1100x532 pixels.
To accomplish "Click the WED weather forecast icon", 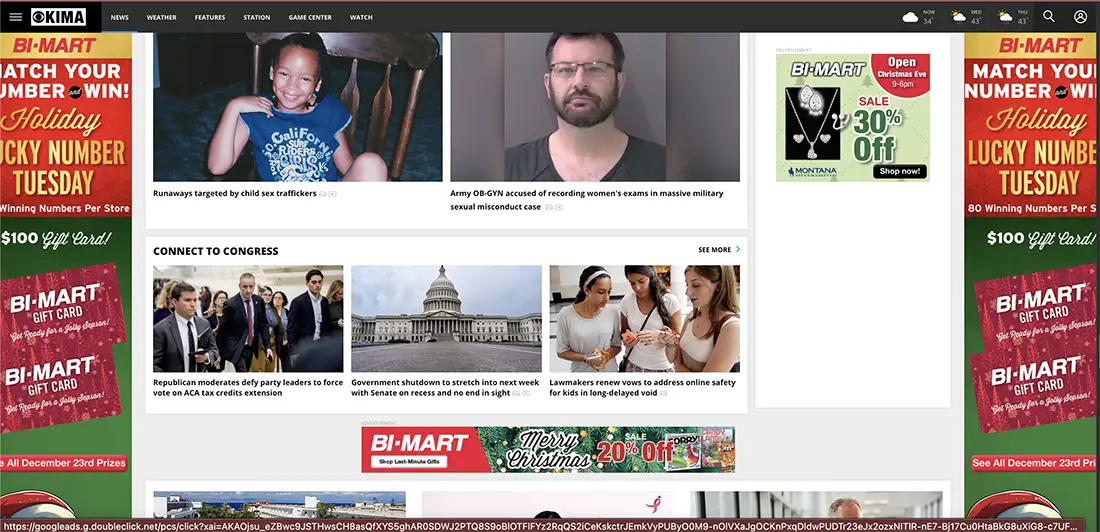I will point(958,17).
